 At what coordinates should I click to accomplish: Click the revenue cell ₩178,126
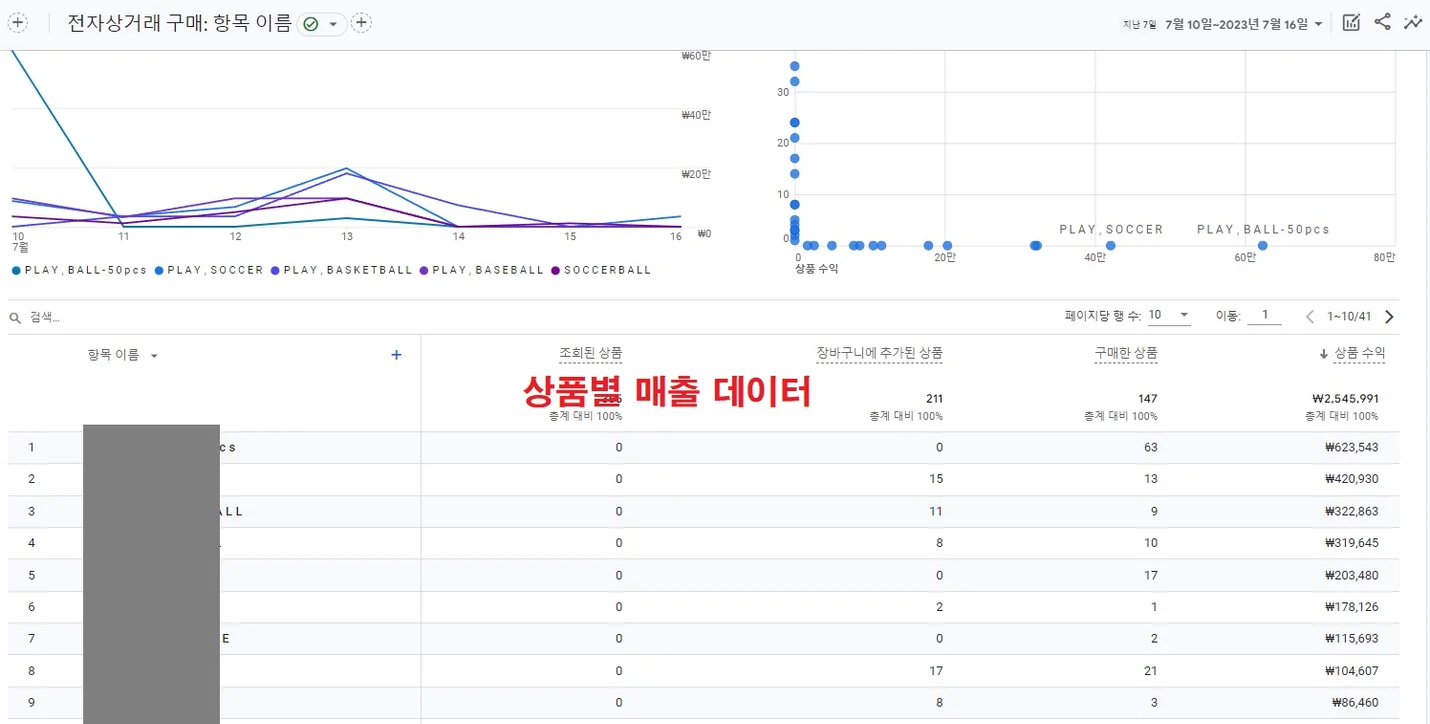[x=1351, y=607]
